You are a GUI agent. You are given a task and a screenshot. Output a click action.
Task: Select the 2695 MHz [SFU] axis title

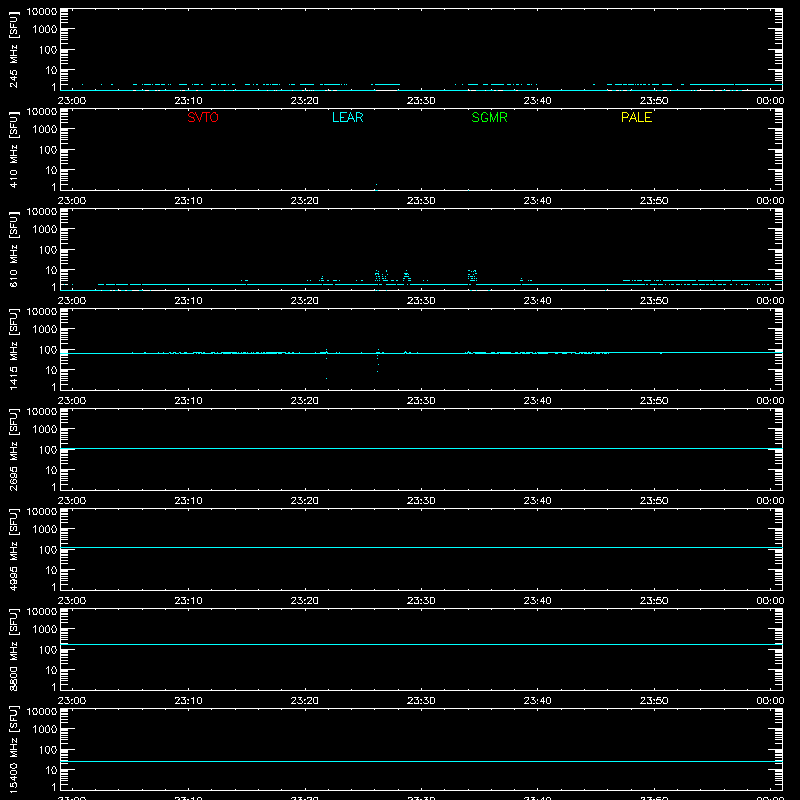pyautogui.click(x=13, y=449)
